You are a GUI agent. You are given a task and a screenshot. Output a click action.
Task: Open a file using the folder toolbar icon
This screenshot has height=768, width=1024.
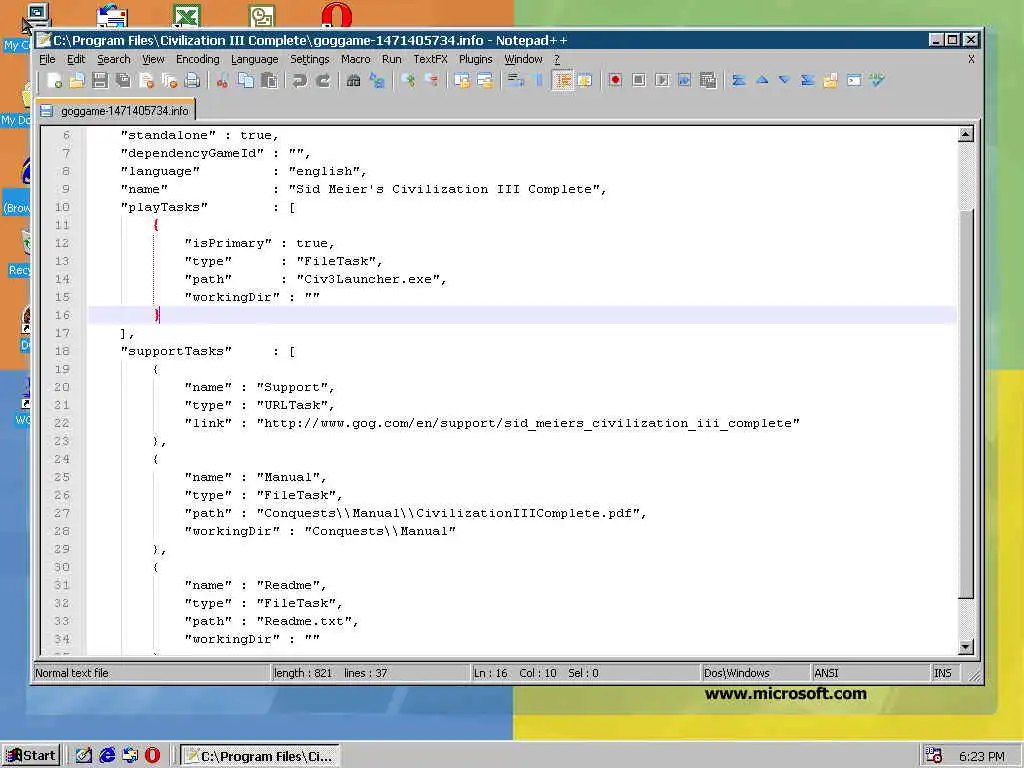click(x=77, y=80)
